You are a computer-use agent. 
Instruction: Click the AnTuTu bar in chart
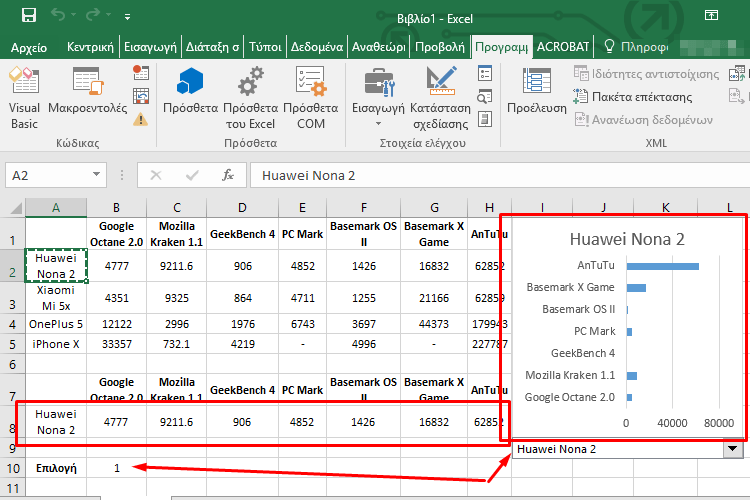(662, 266)
